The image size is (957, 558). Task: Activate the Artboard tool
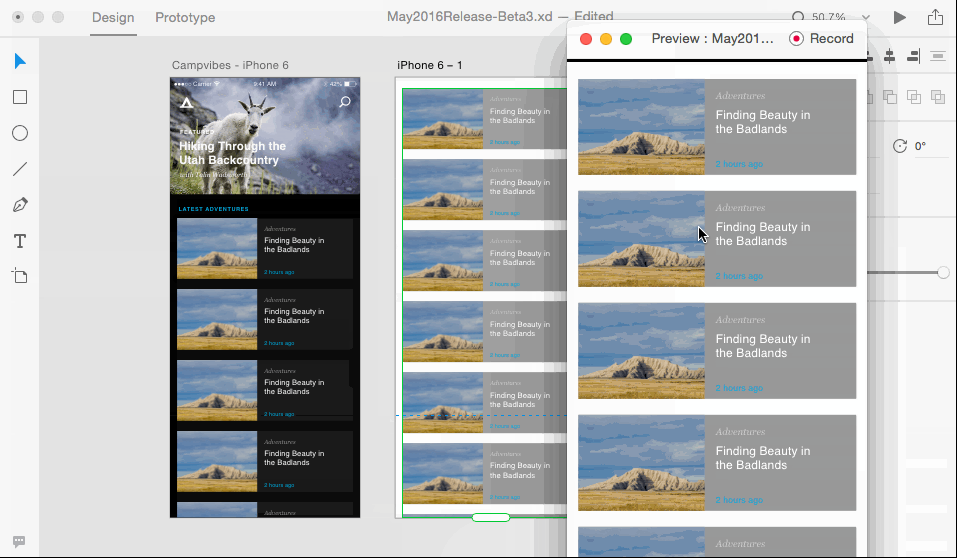pyautogui.click(x=20, y=277)
